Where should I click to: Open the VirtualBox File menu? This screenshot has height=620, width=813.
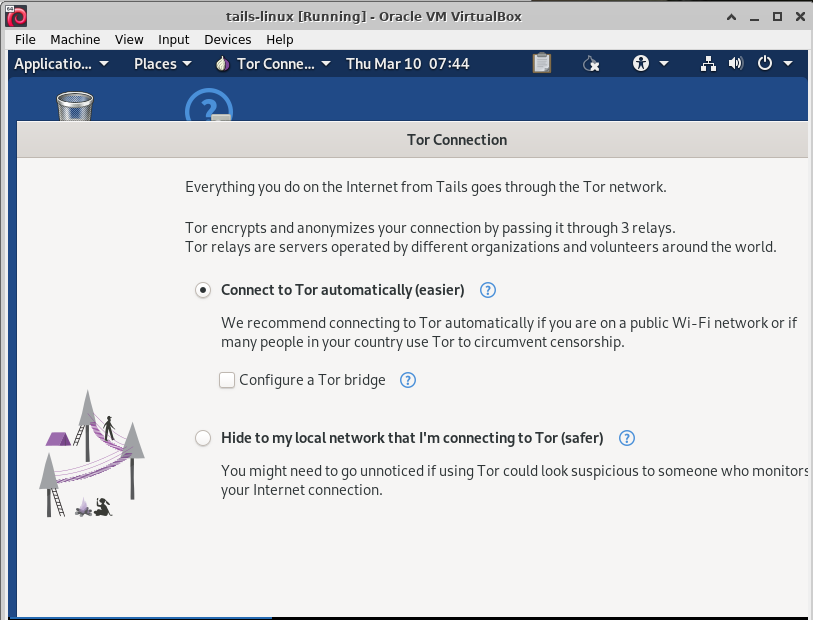pyautogui.click(x=25, y=40)
